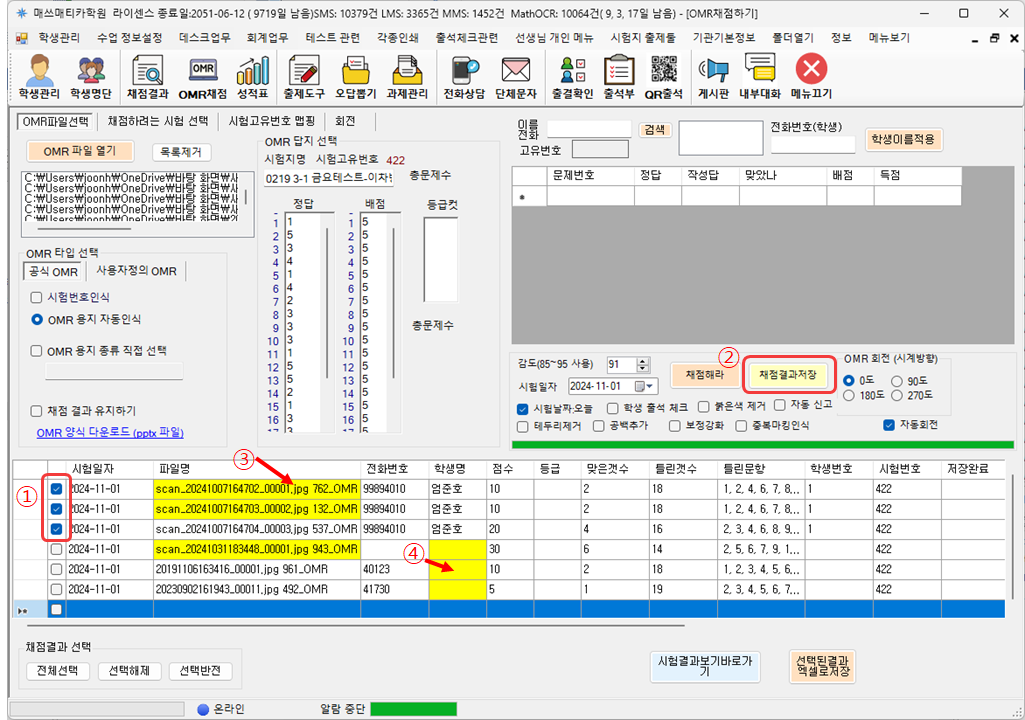1025x720 pixels.
Task: Open the OMR 양식 다운로드 link
Action: (x=110, y=433)
